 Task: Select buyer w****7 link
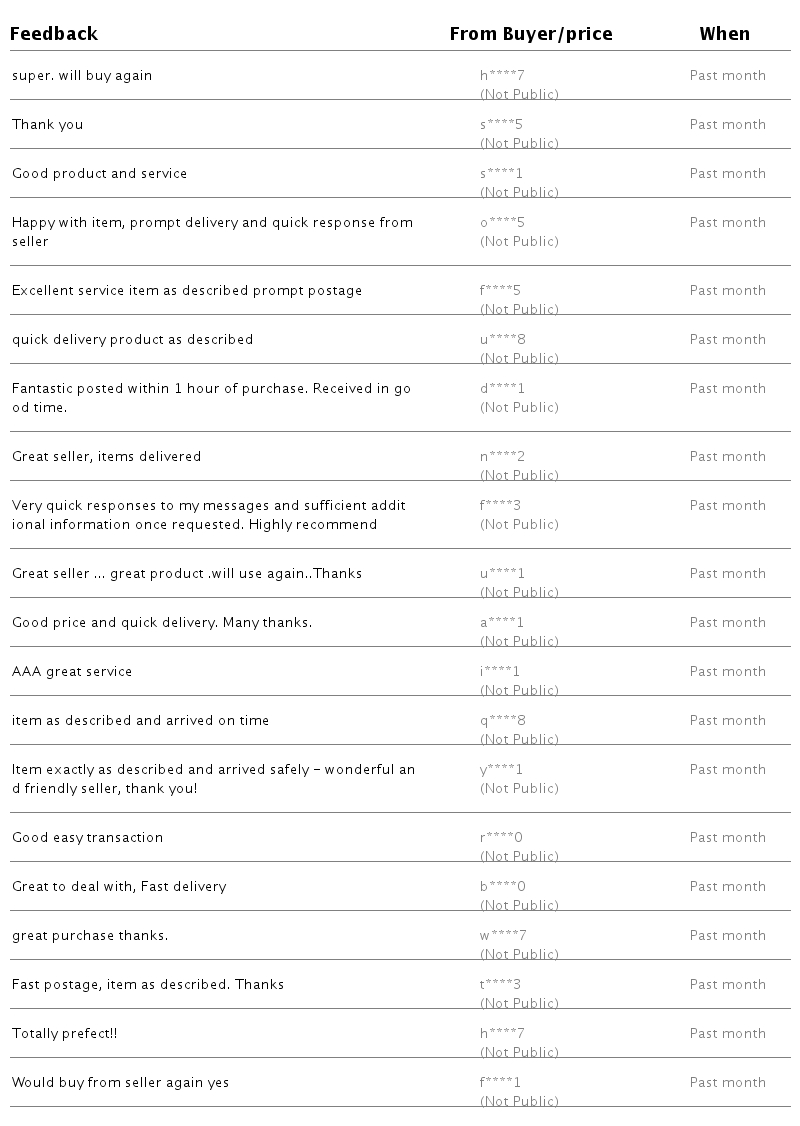coord(503,936)
